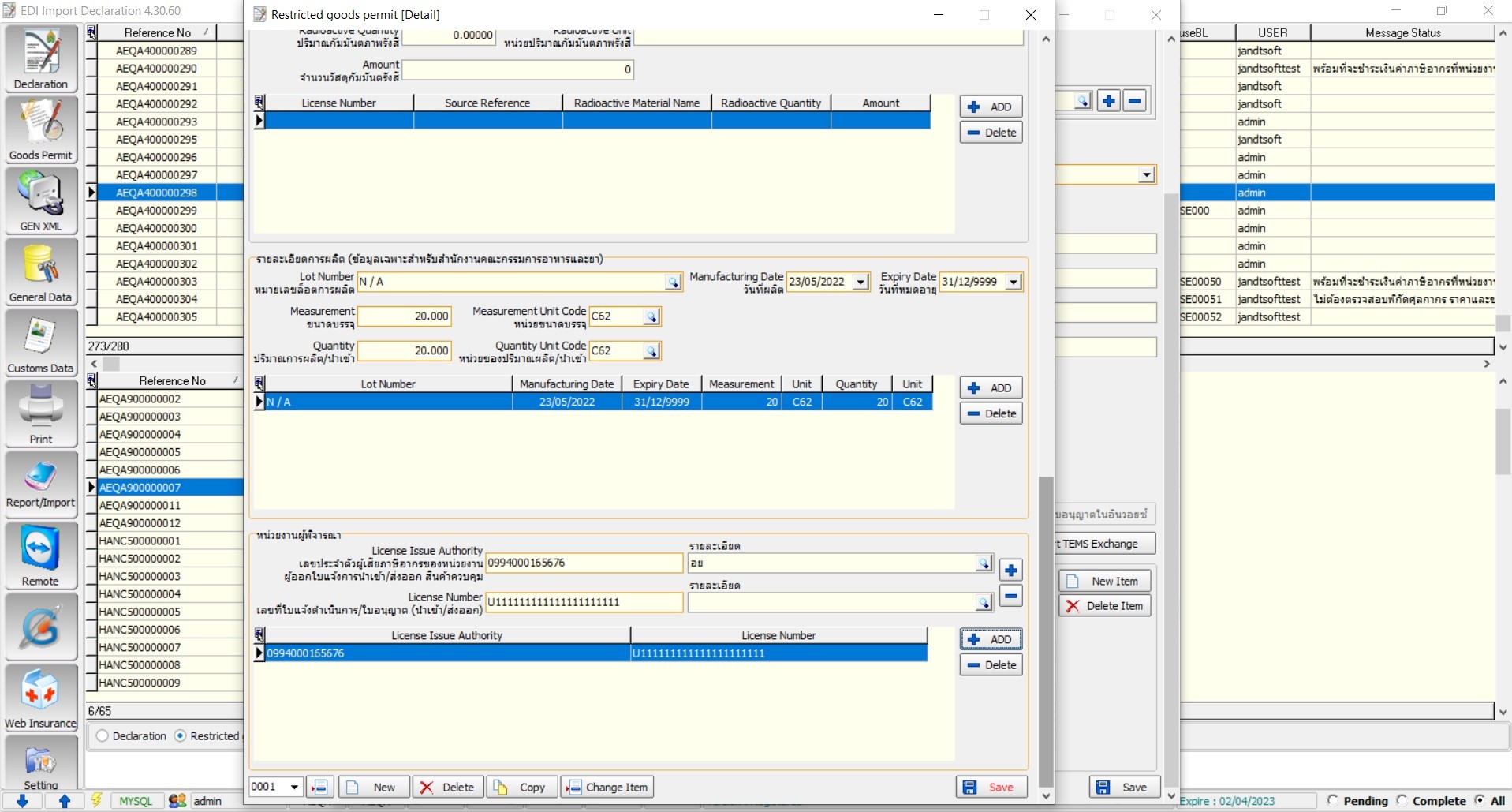Screen dimensions: 1512x812
Task: Open the Goods Permit sidebar icon
Action: [41, 130]
